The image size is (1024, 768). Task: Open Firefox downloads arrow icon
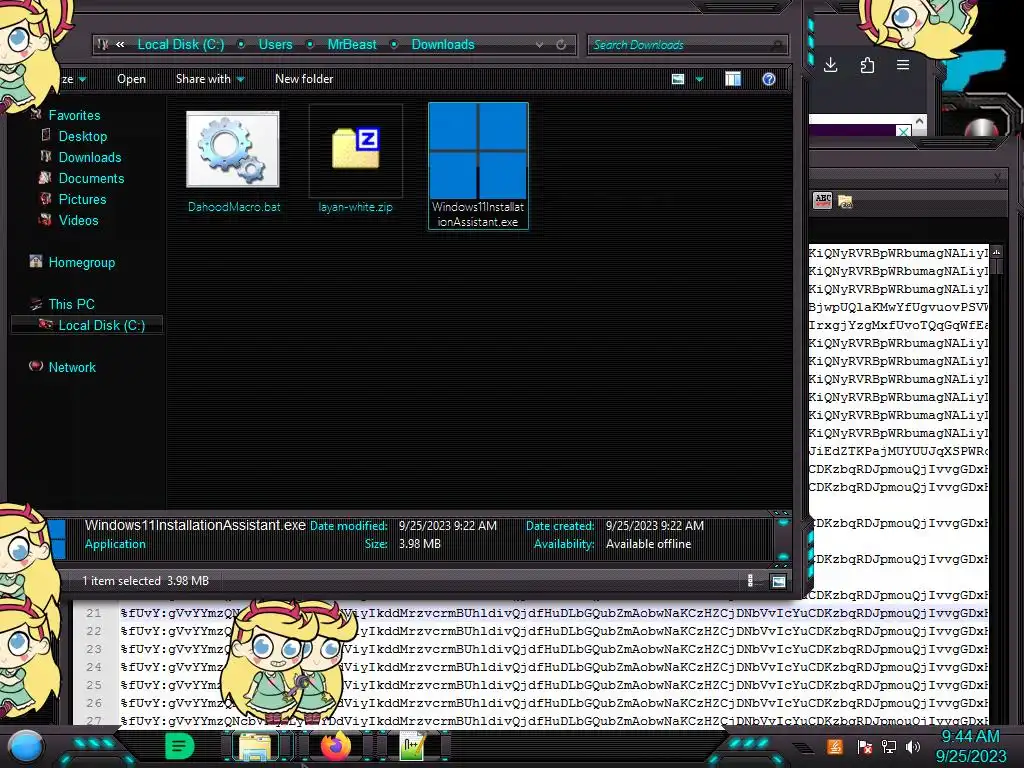(x=831, y=65)
